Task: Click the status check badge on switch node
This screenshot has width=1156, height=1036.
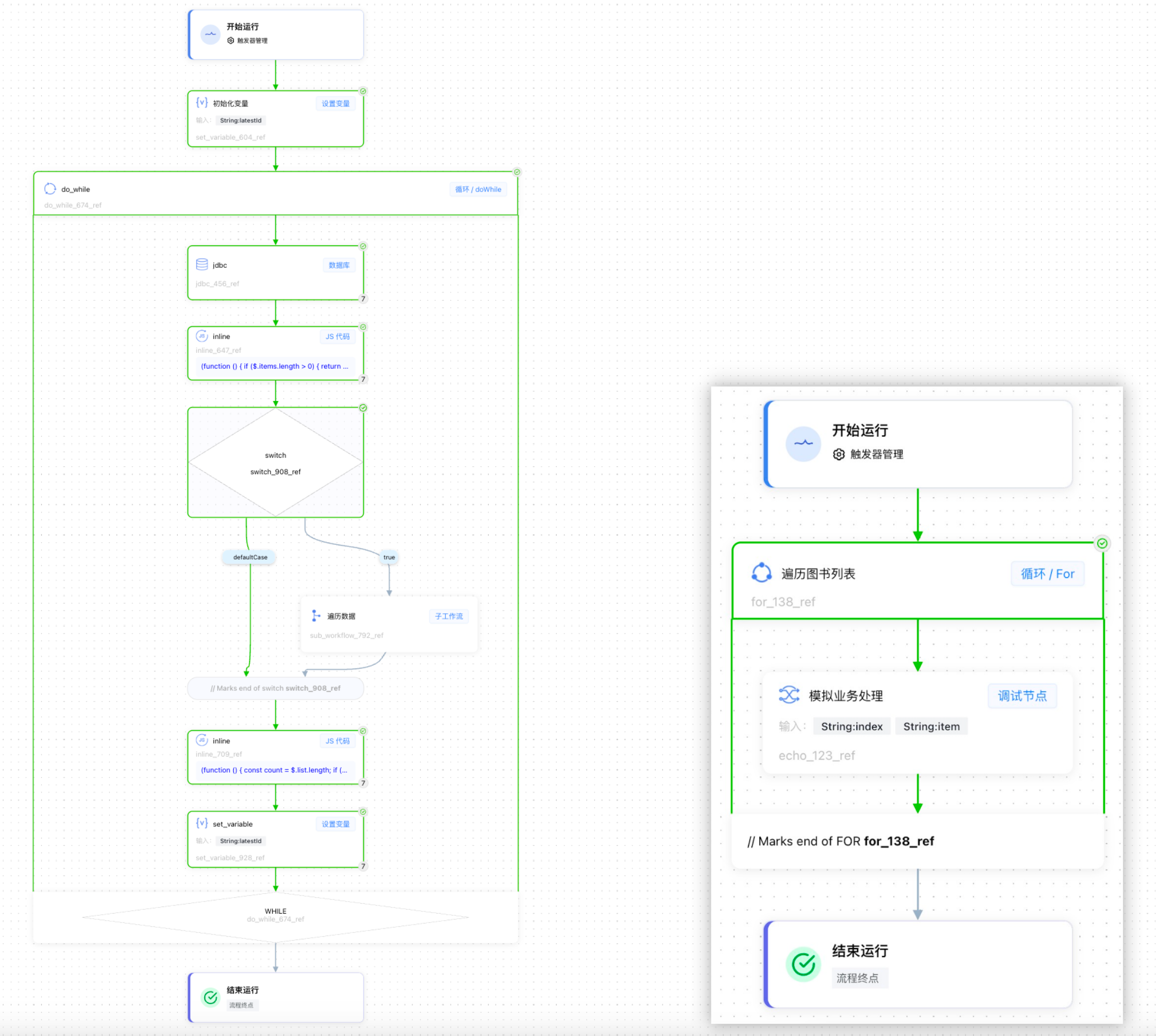Action: (x=363, y=408)
